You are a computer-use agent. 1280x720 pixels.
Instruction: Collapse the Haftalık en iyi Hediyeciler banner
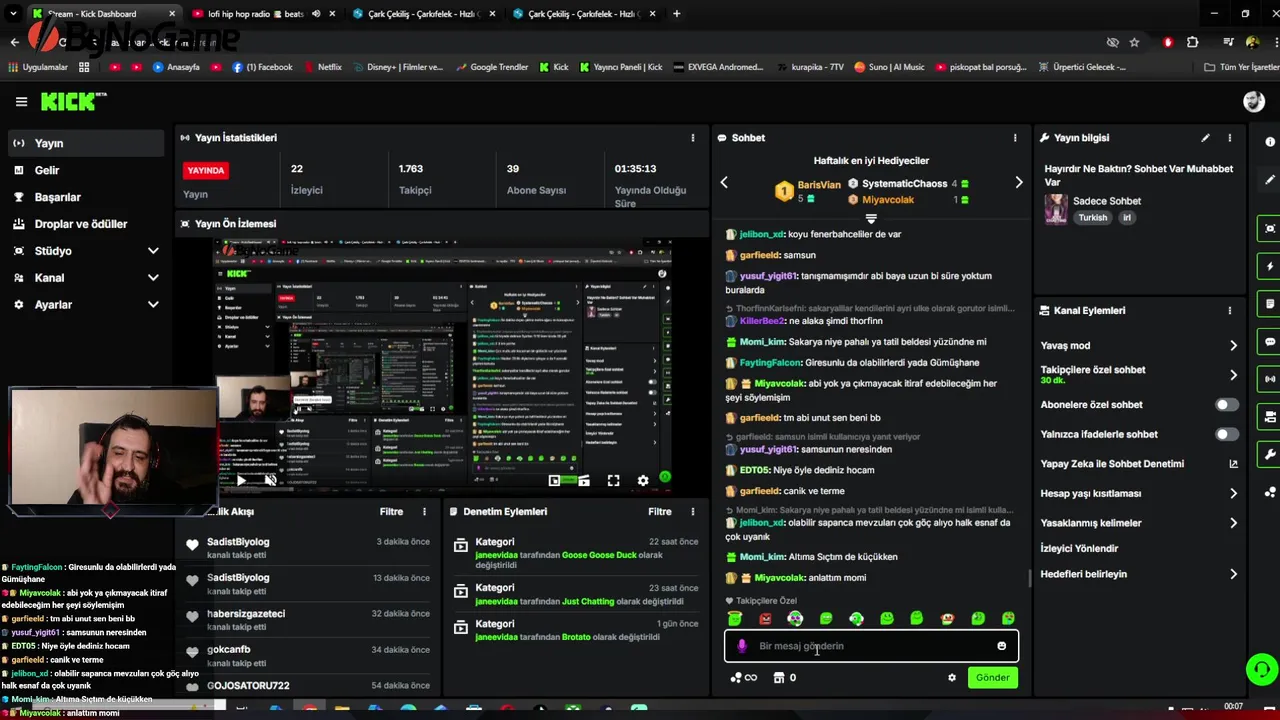(871, 218)
